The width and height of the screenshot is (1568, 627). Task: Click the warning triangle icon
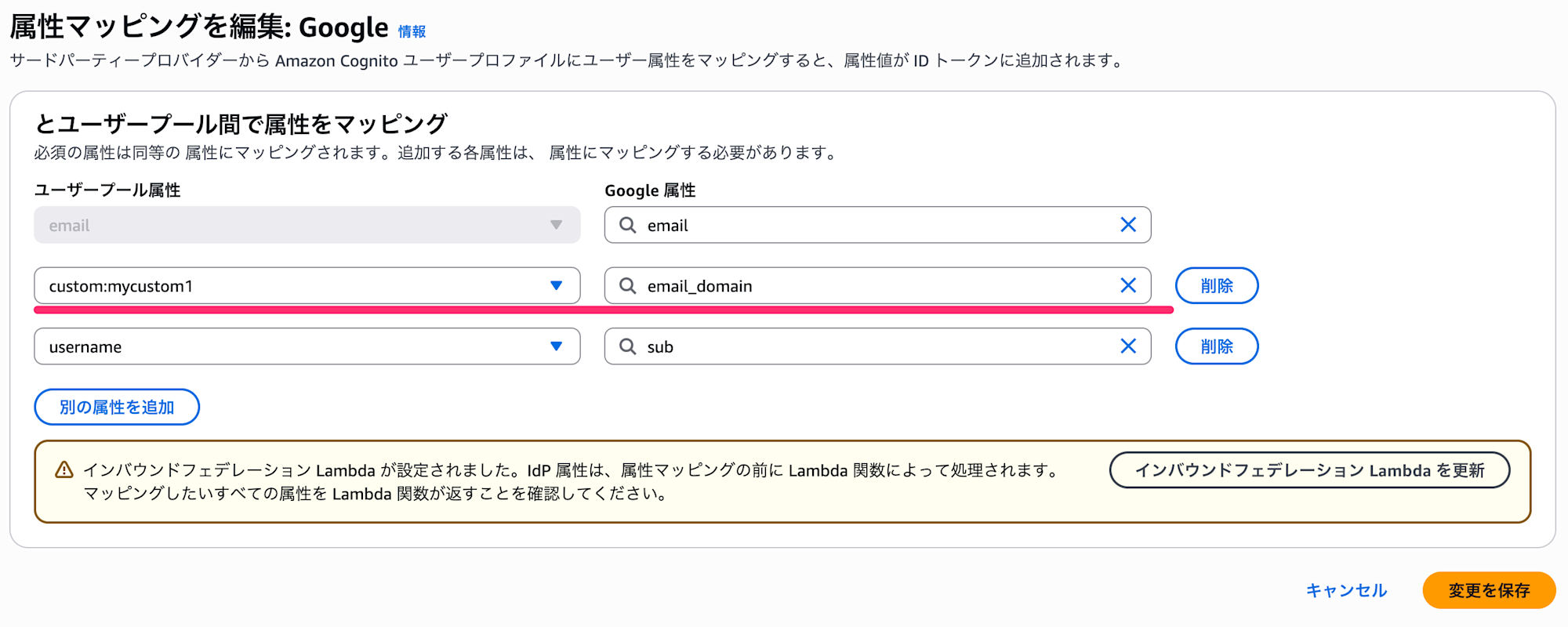pos(64,470)
